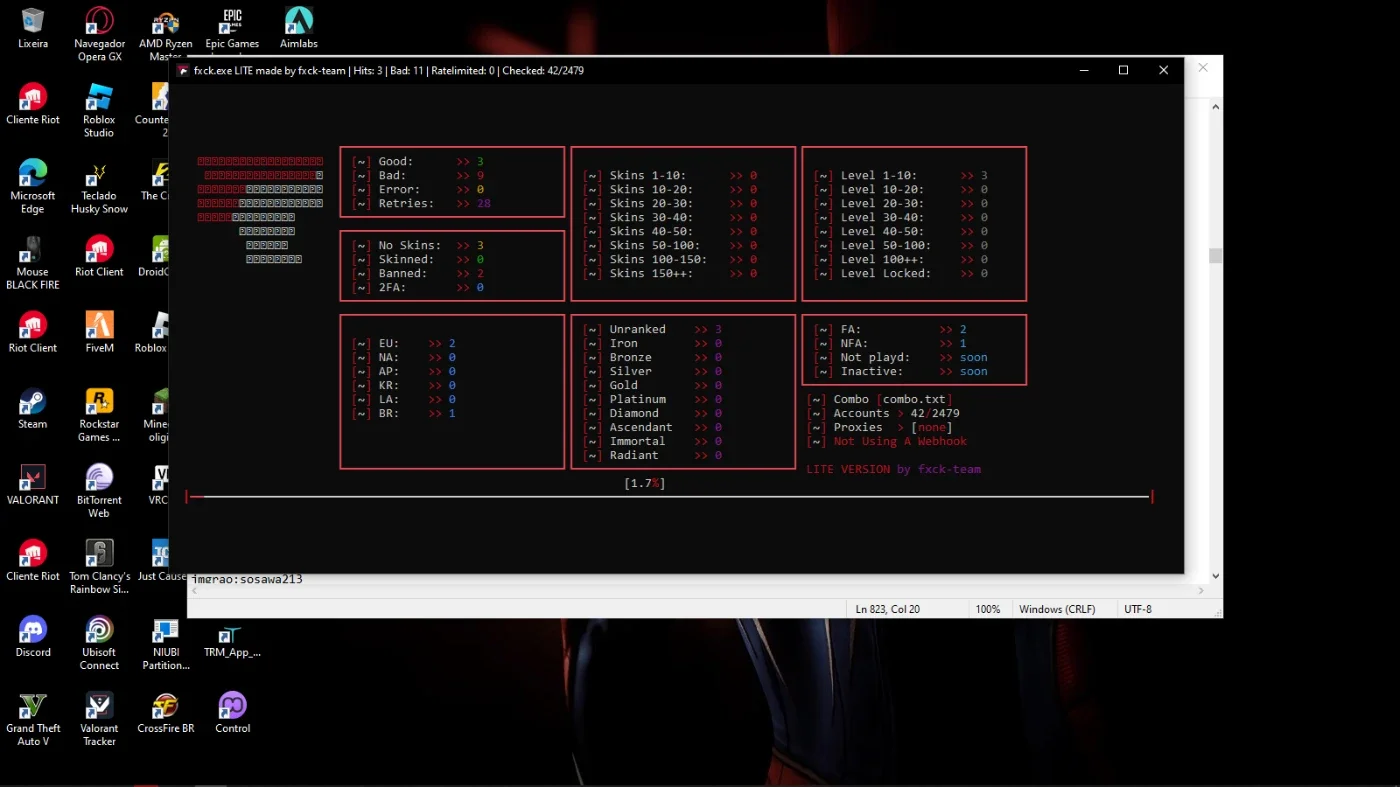
Task: Open the console window's title bar icon menu
Action: click(x=183, y=70)
